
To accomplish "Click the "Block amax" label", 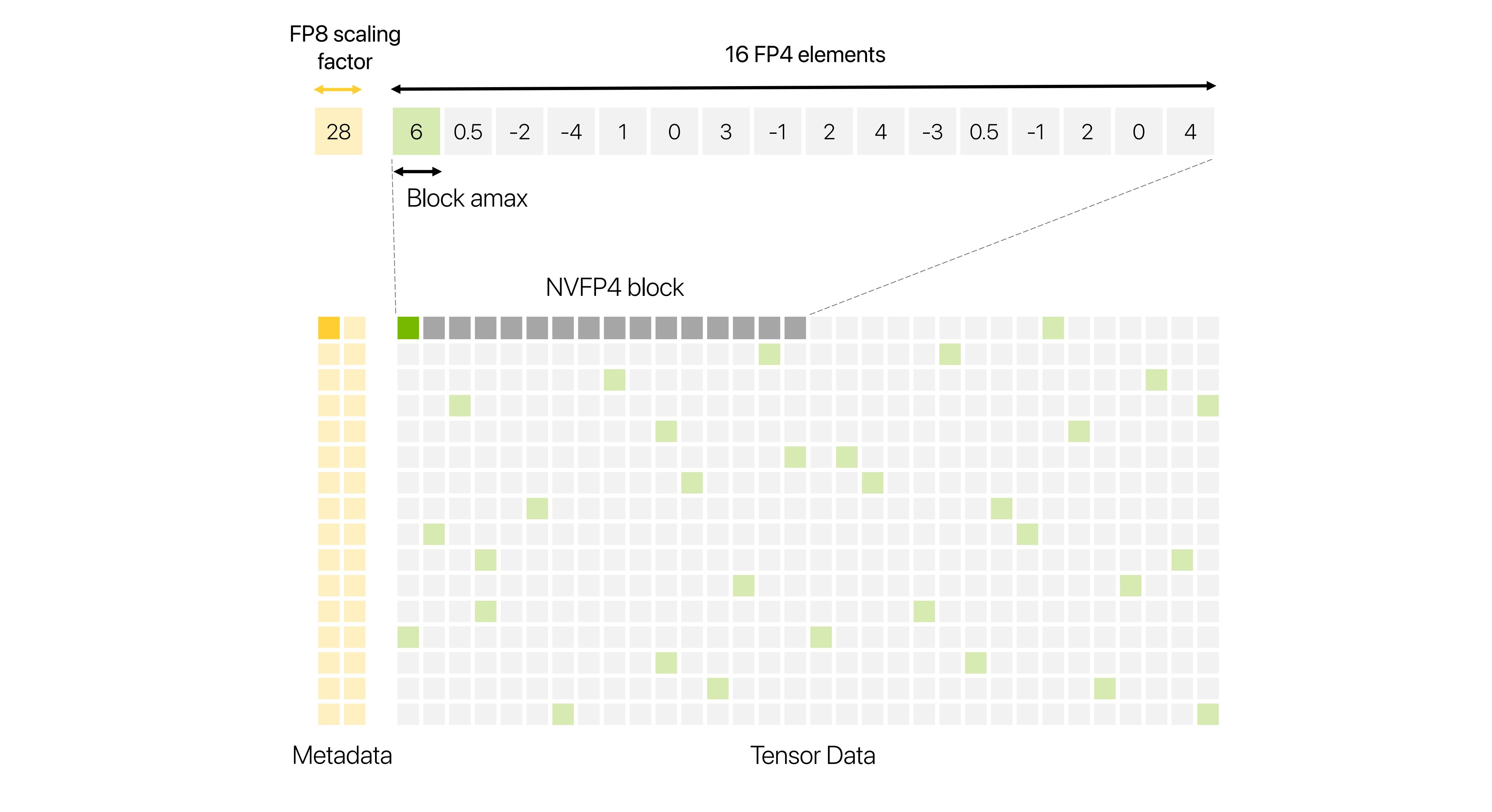I will 467,199.
